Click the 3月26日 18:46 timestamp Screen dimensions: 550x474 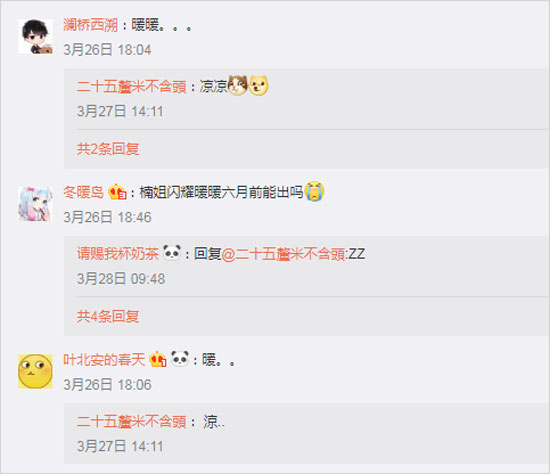(107, 218)
